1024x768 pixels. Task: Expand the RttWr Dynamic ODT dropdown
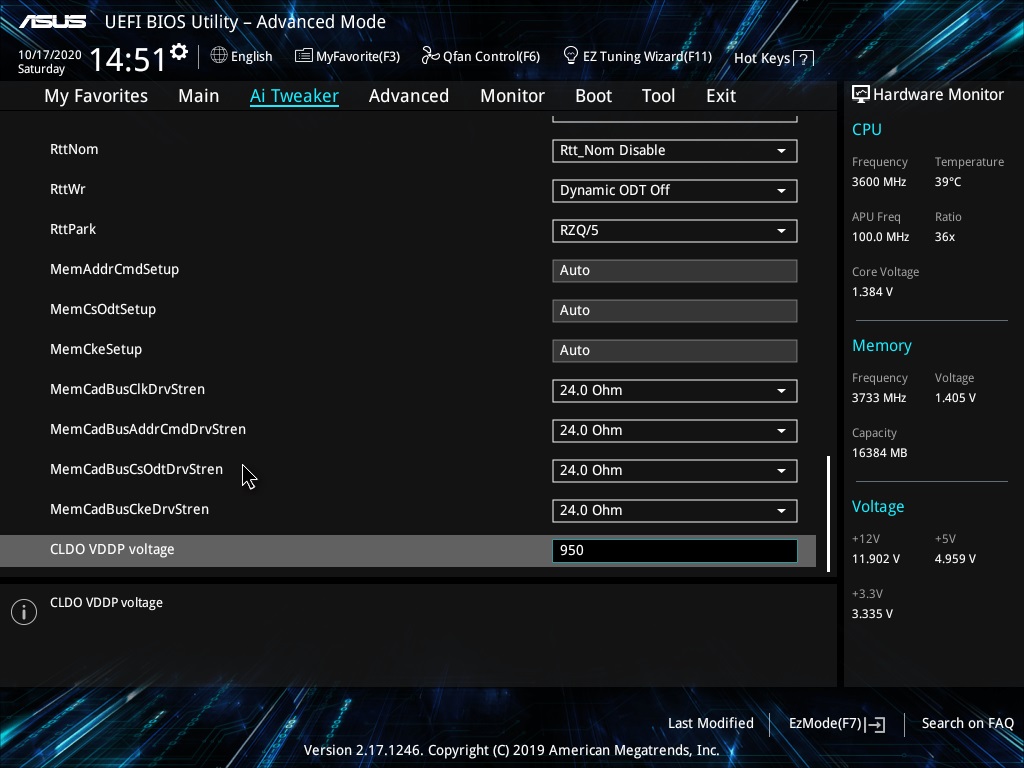pos(675,191)
